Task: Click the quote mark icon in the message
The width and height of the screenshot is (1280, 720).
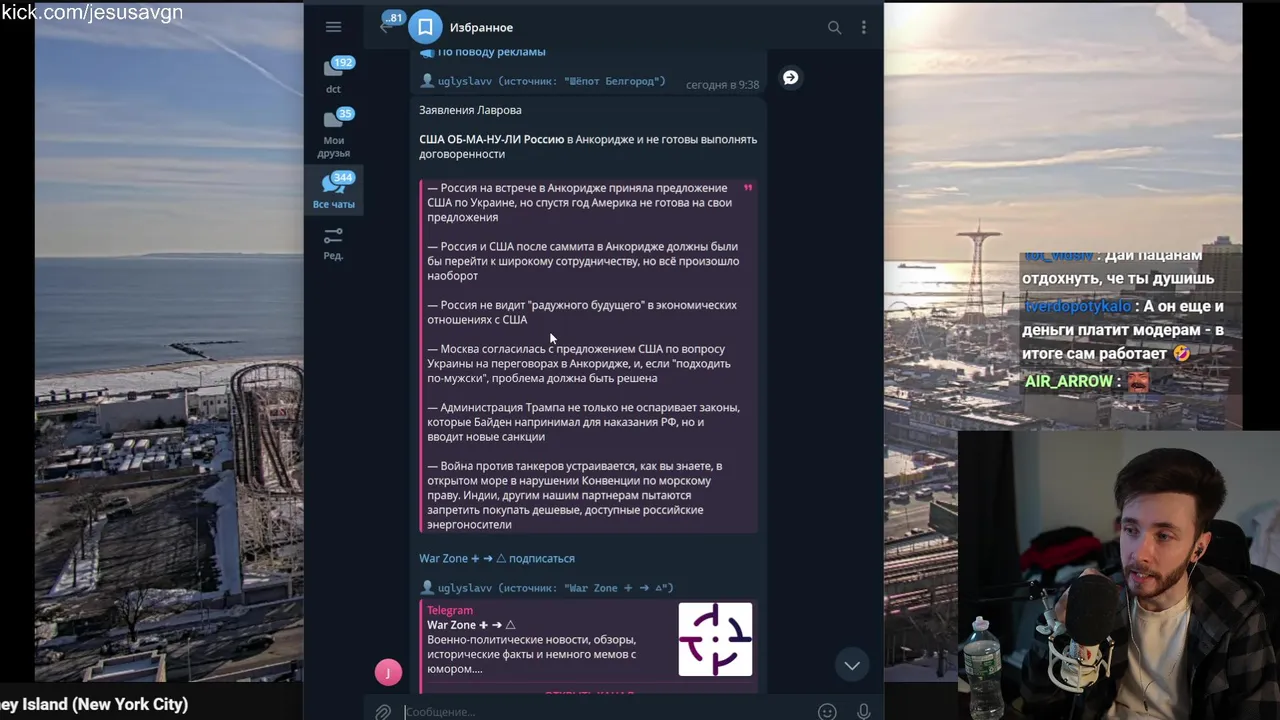Action: pos(747,187)
